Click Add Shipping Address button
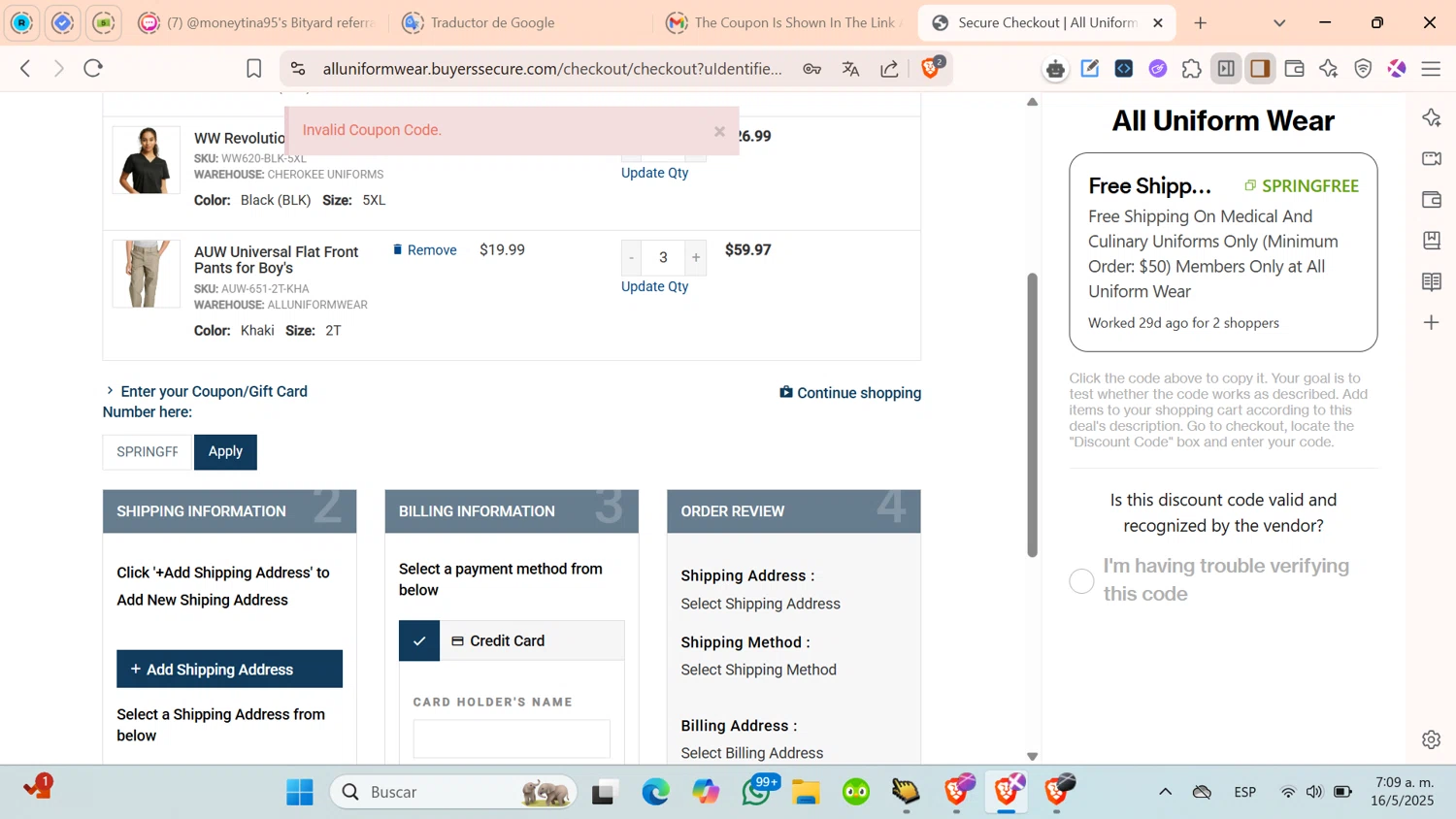This screenshot has width=1456, height=819. point(229,669)
